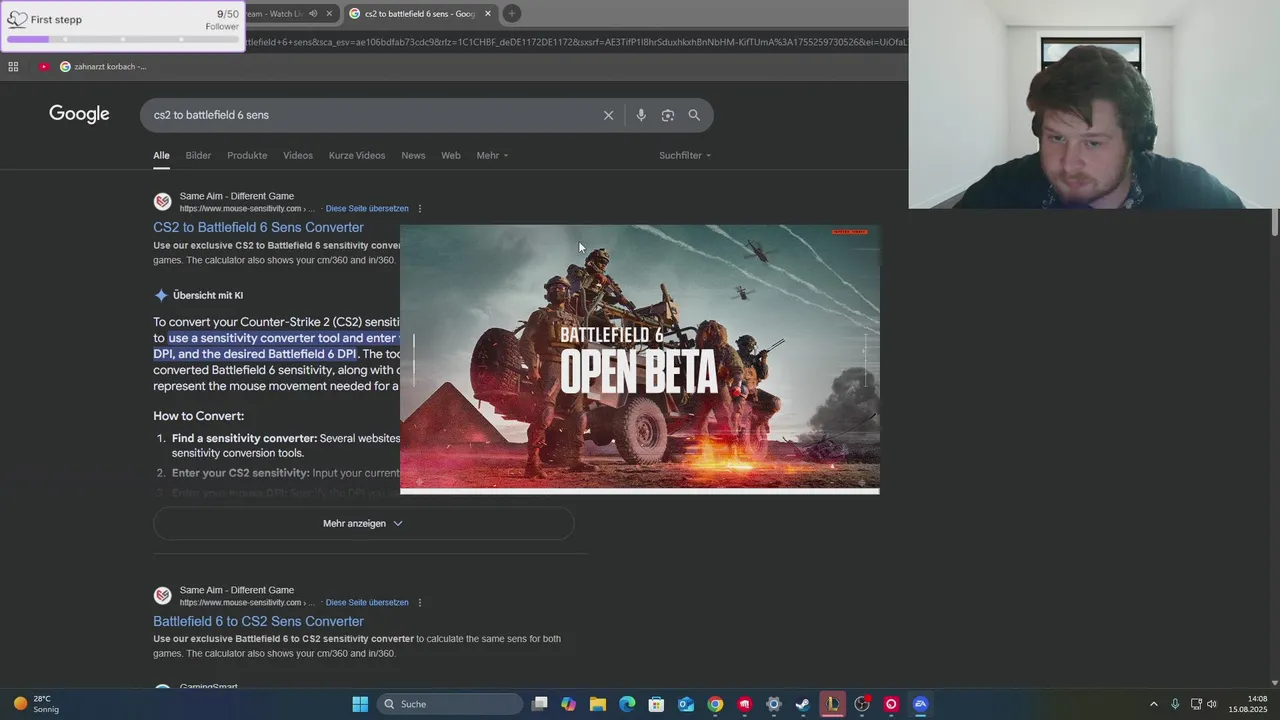Screen dimensions: 1280x720
Task: Click the taskbar 'Suche' search box
Action: (x=450, y=704)
